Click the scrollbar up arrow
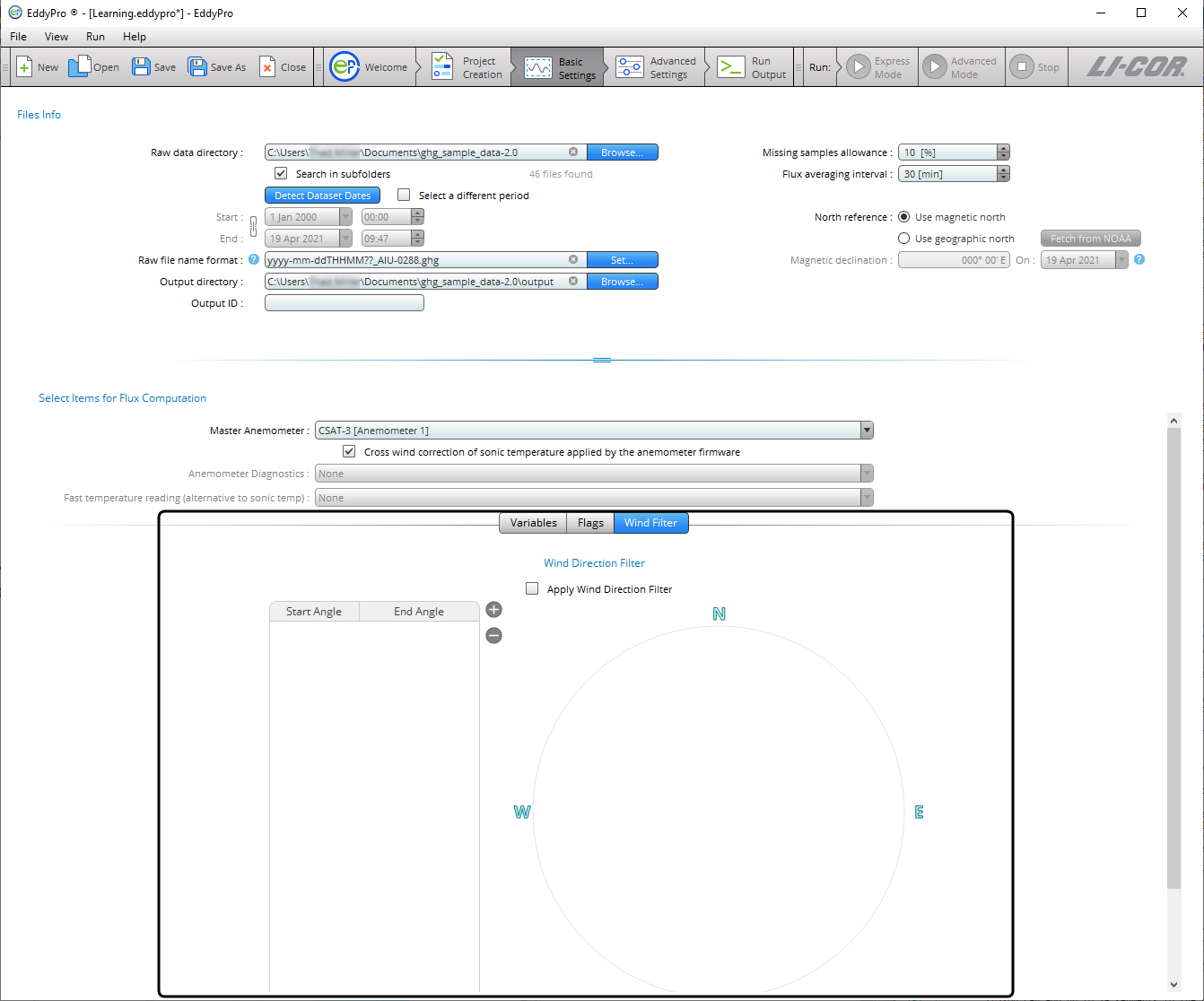The image size is (1204, 1001). (1173, 421)
